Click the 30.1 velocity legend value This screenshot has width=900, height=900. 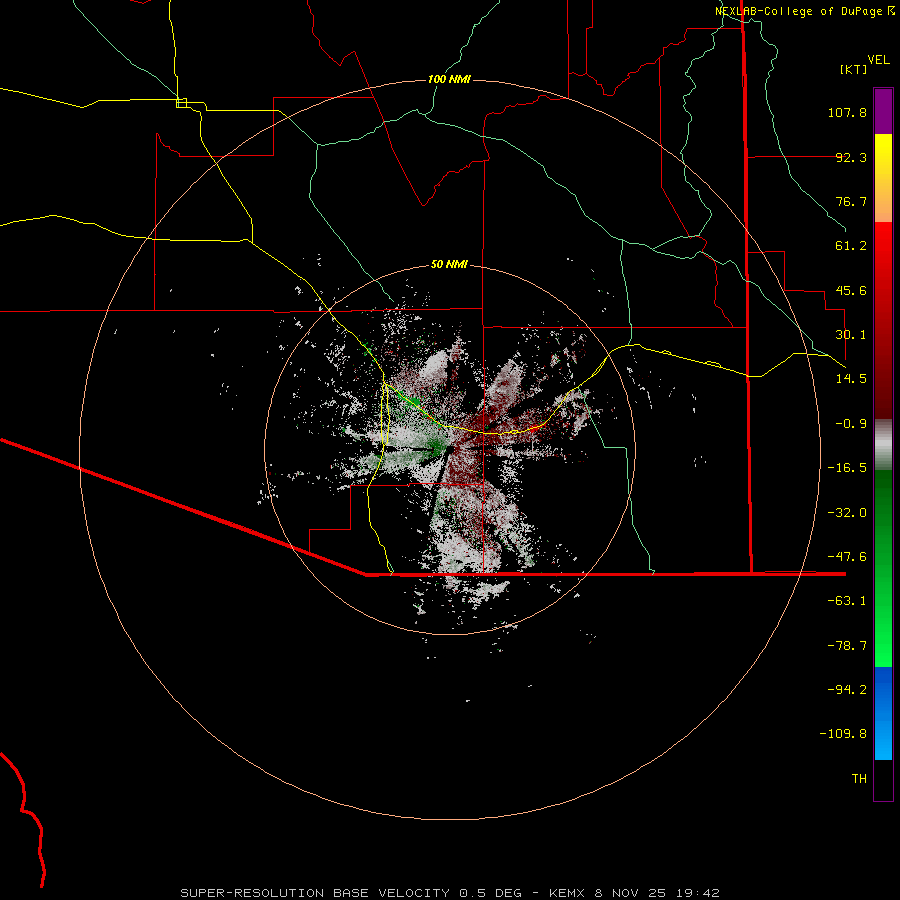[851, 335]
